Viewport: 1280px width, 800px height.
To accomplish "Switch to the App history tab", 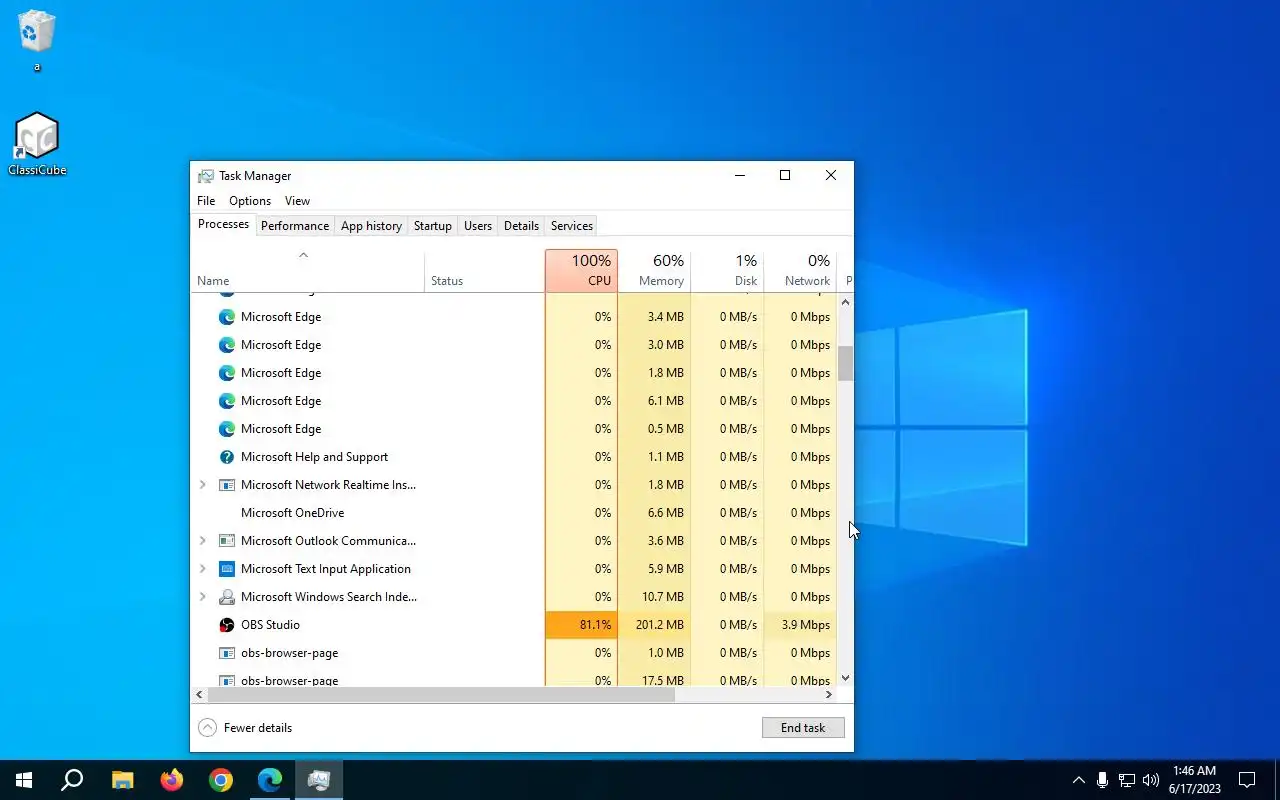I will (x=371, y=226).
